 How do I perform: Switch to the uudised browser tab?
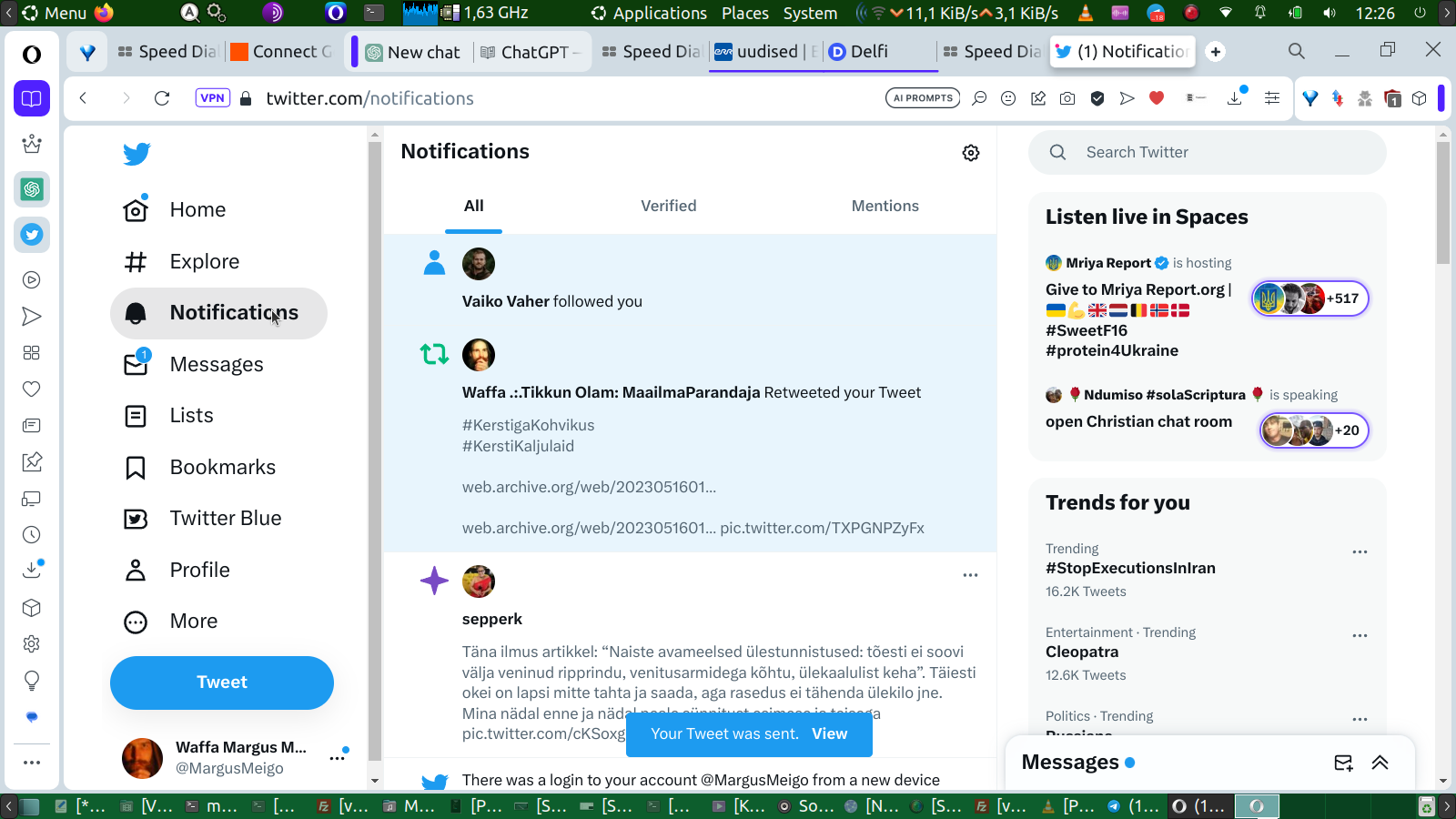[764, 52]
